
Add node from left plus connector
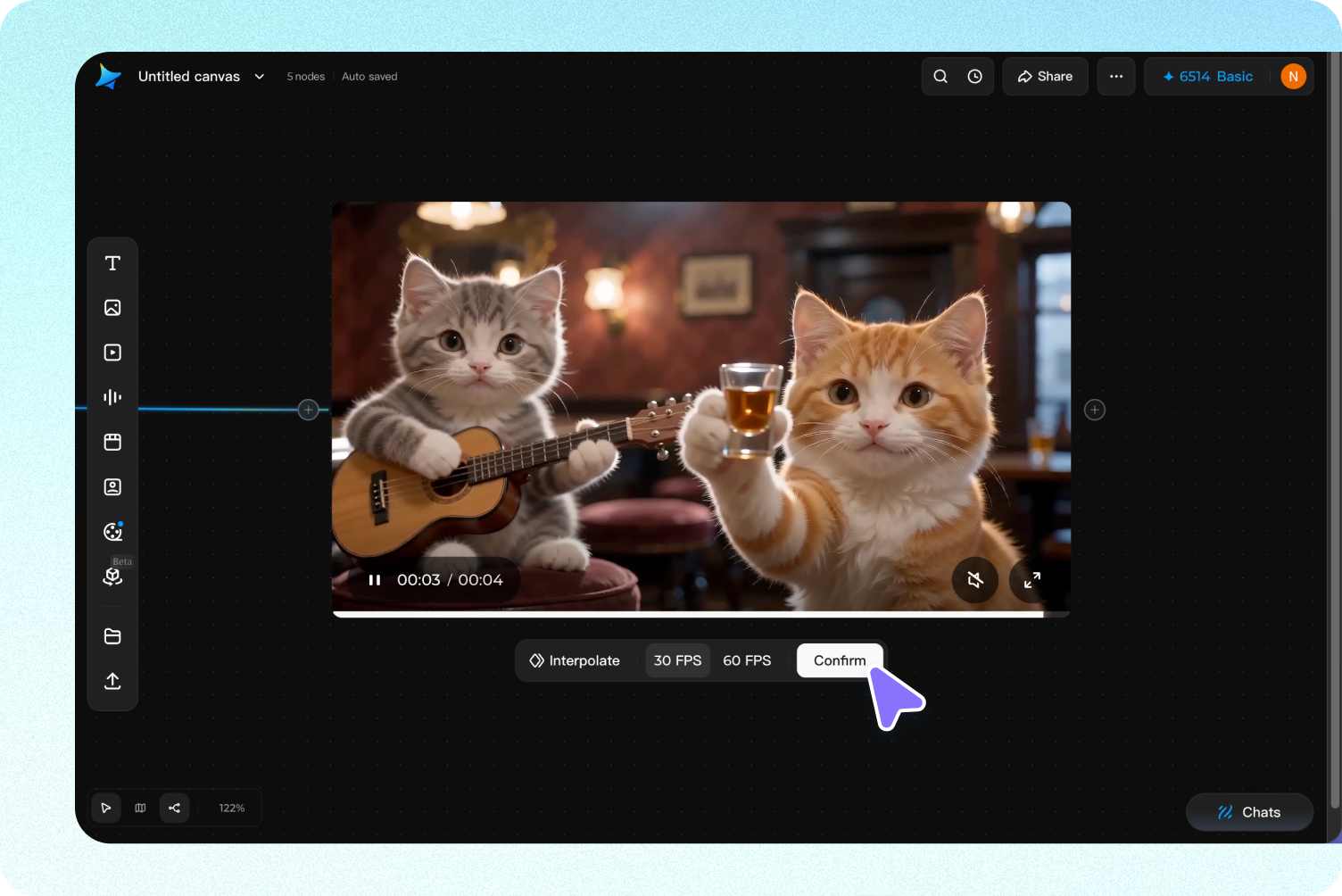(x=308, y=410)
